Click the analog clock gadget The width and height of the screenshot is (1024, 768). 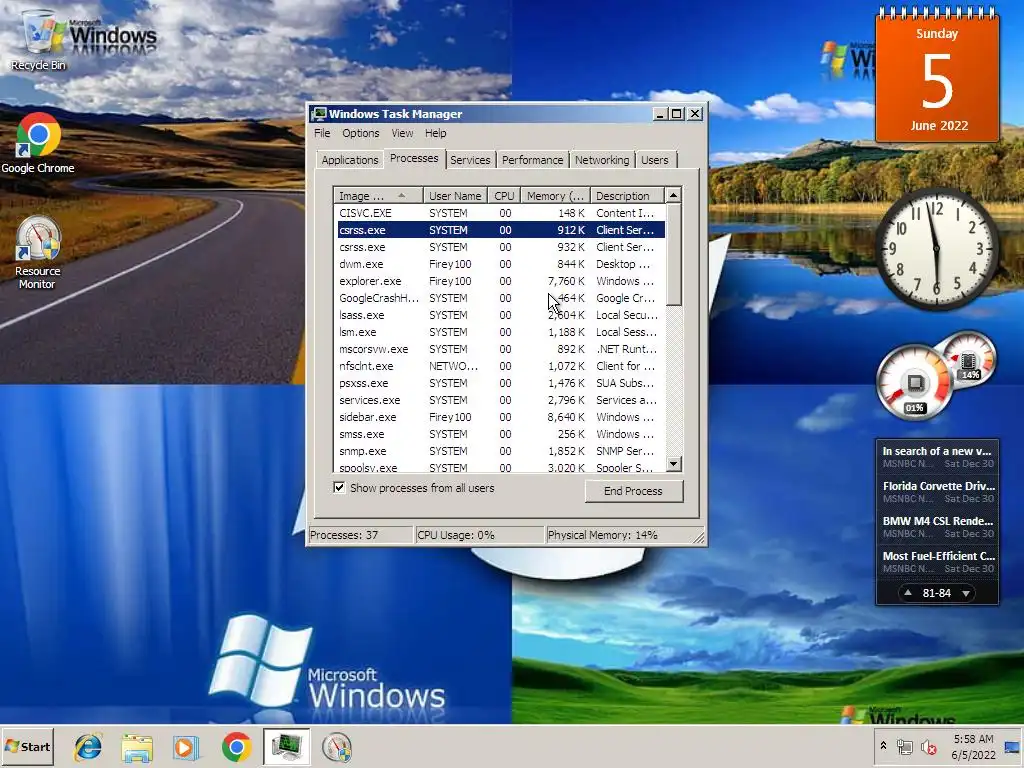tap(937, 249)
